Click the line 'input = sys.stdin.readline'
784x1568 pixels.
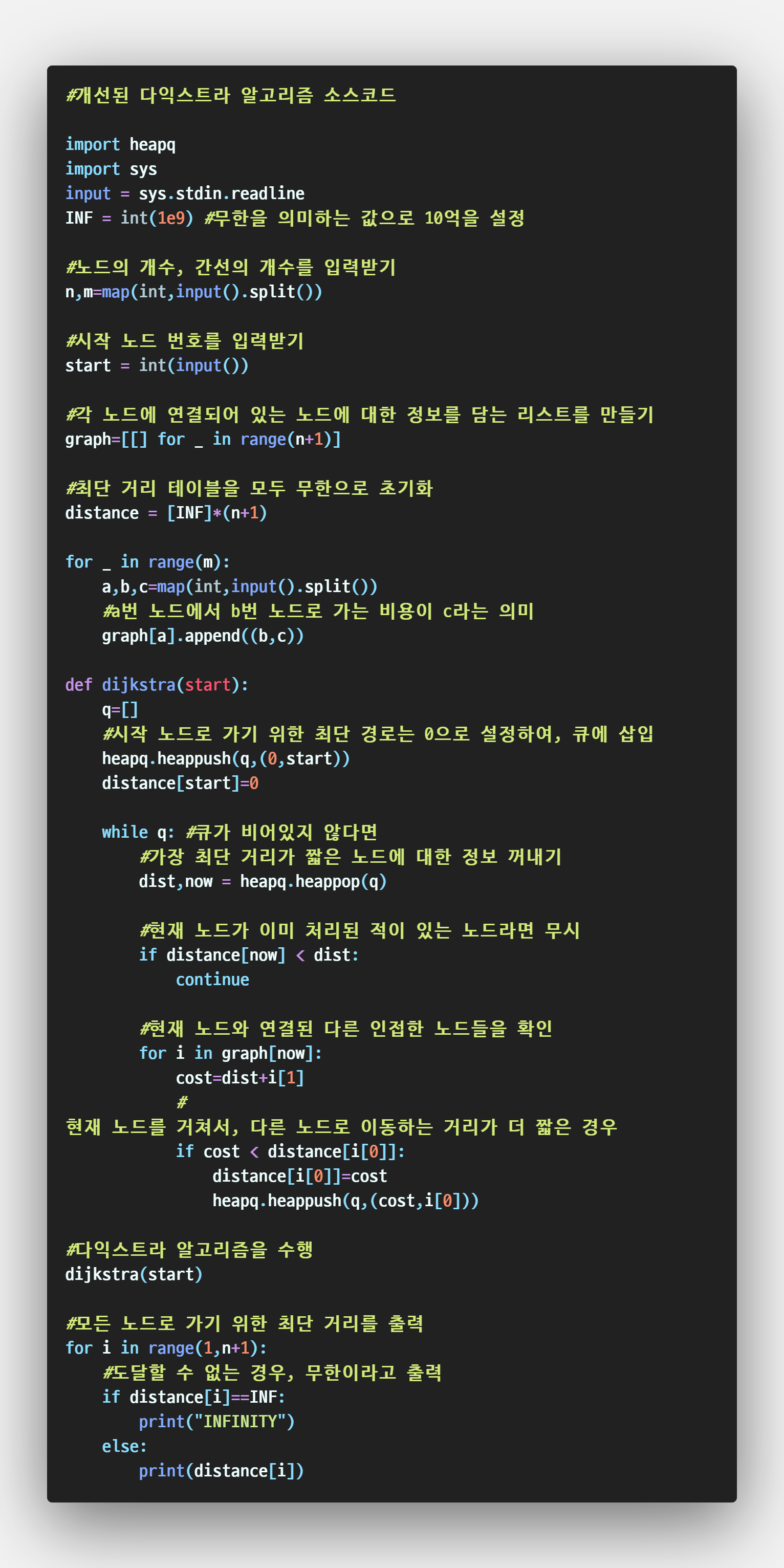point(185,193)
